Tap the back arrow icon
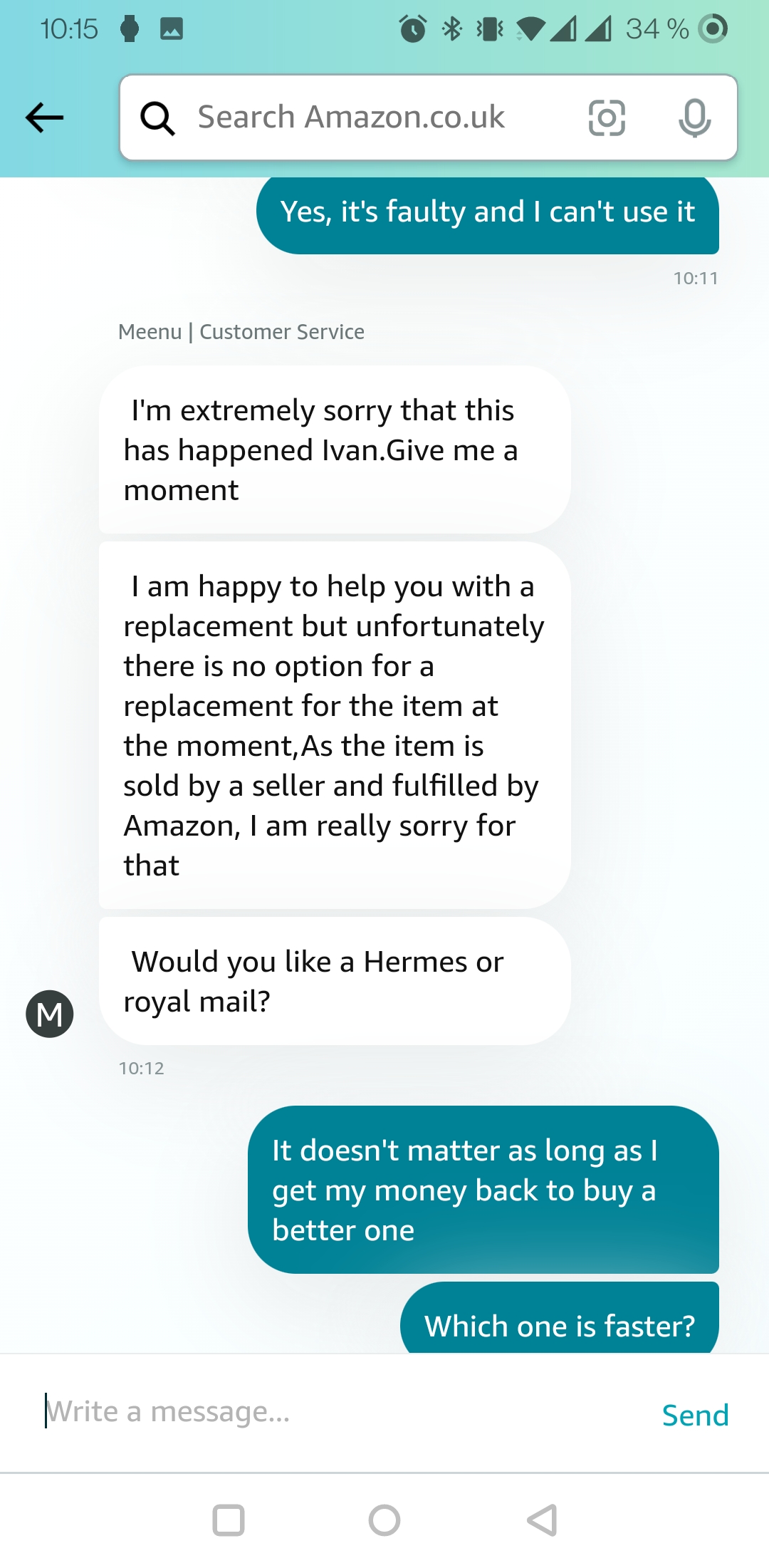The image size is (769, 1568). click(x=45, y=118)
